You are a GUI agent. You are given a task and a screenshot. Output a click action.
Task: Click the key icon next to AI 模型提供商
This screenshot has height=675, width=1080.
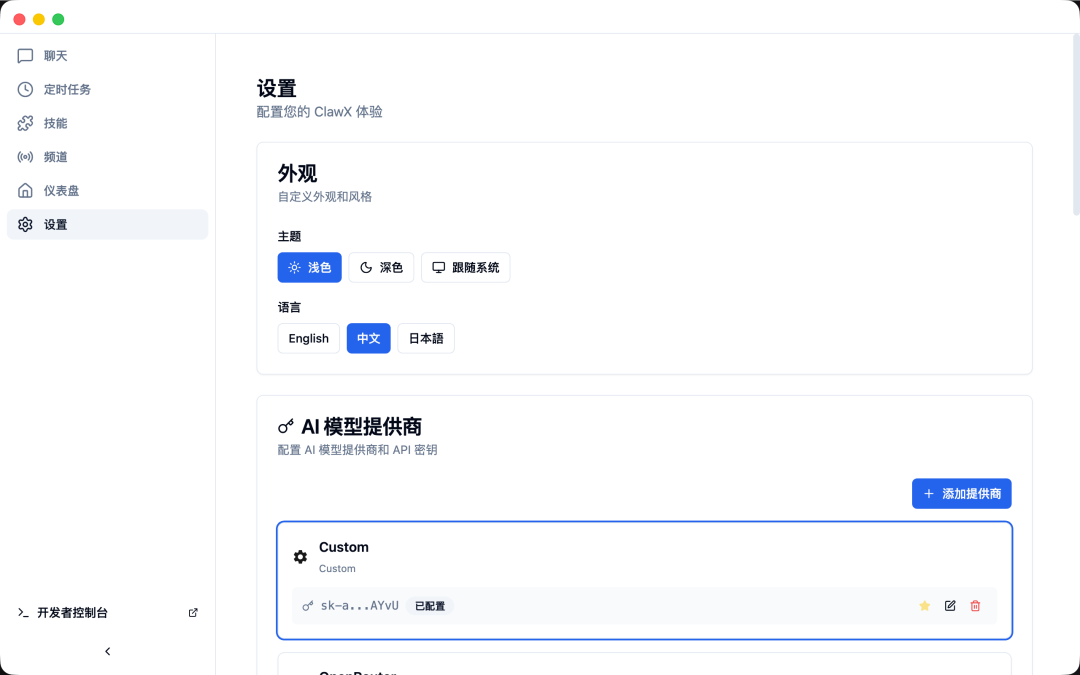click(x=286, y=428)
